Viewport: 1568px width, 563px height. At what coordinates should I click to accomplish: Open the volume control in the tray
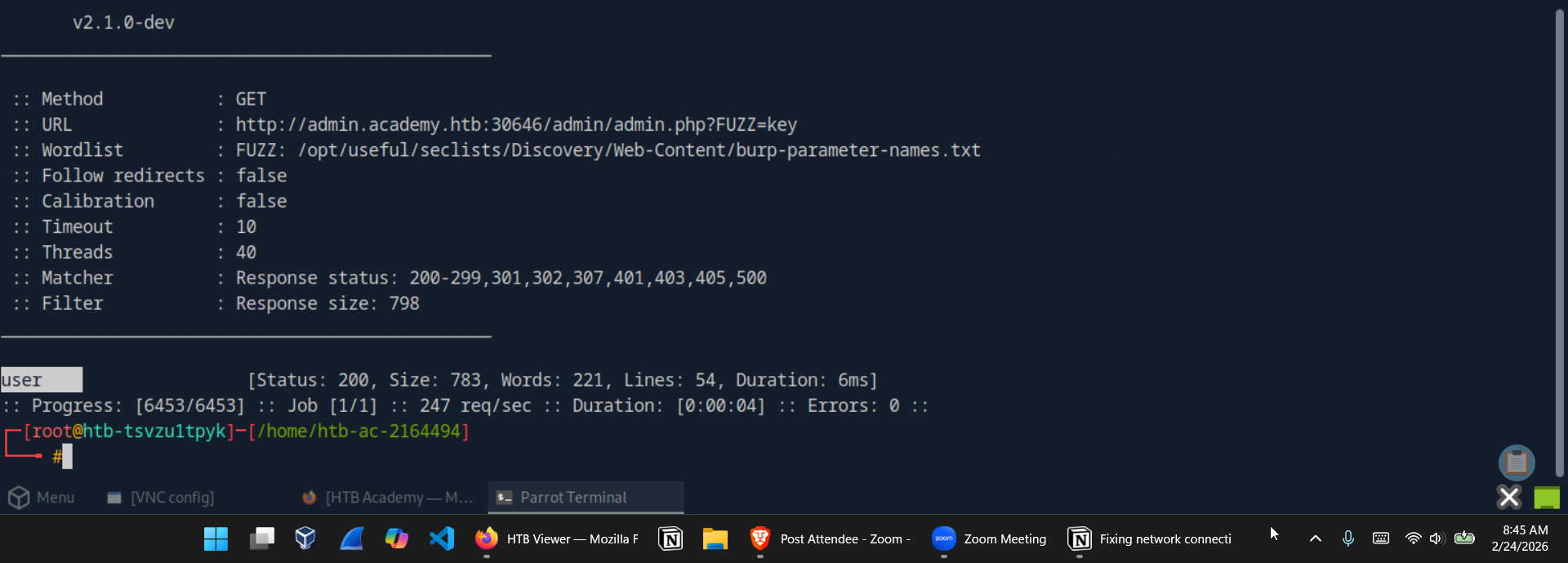pyautogui.click(x=1437, y=538)
